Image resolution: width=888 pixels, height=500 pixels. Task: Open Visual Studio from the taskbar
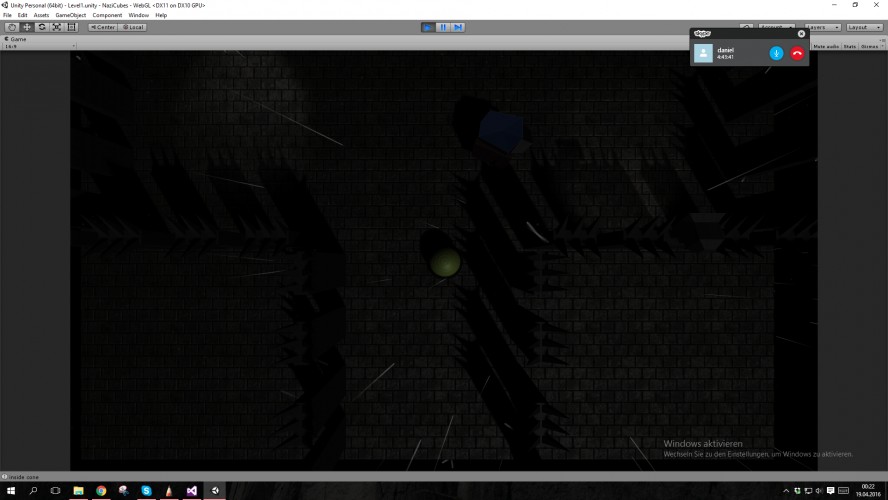[191, 490]
